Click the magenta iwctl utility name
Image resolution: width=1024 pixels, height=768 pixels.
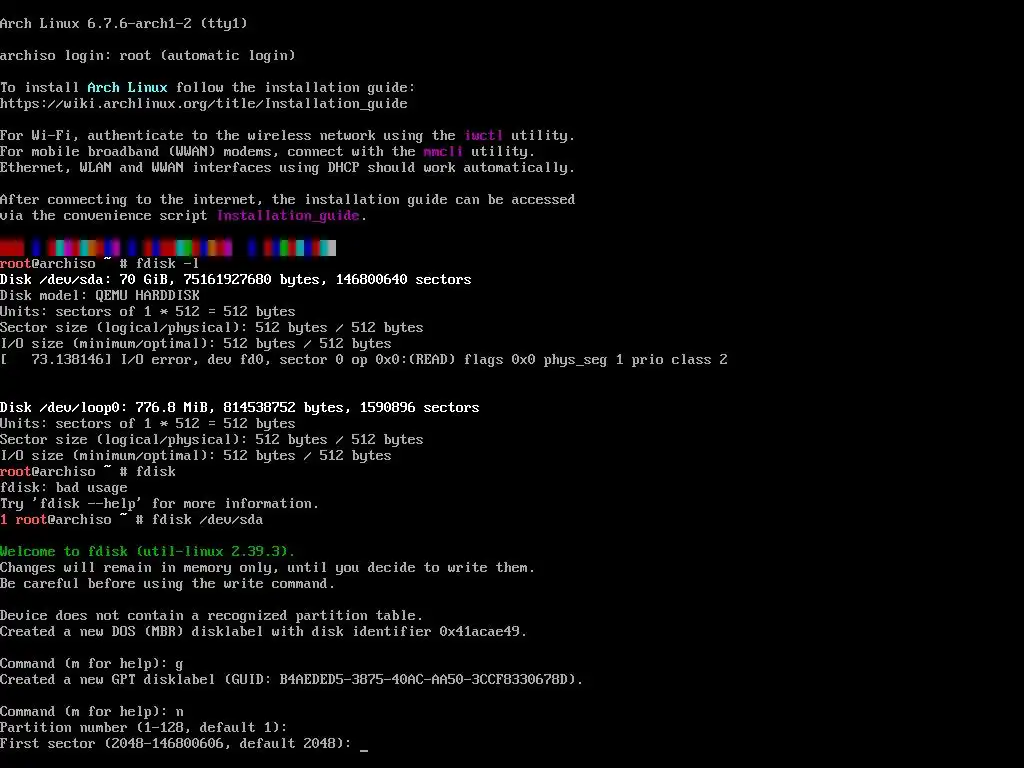pyautogui.click(x=483, y=135)
